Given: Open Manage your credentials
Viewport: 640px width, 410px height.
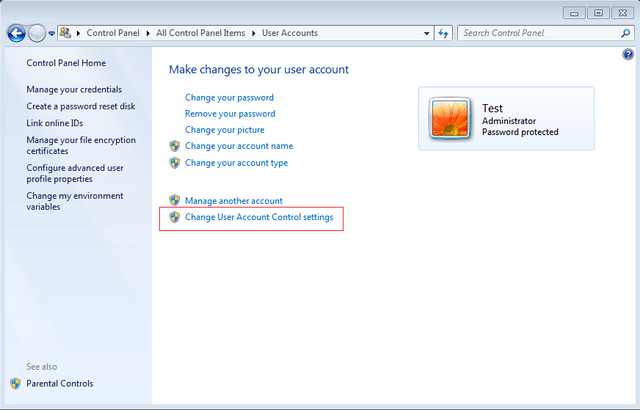Looking at the screenshot, I should 74,89.
